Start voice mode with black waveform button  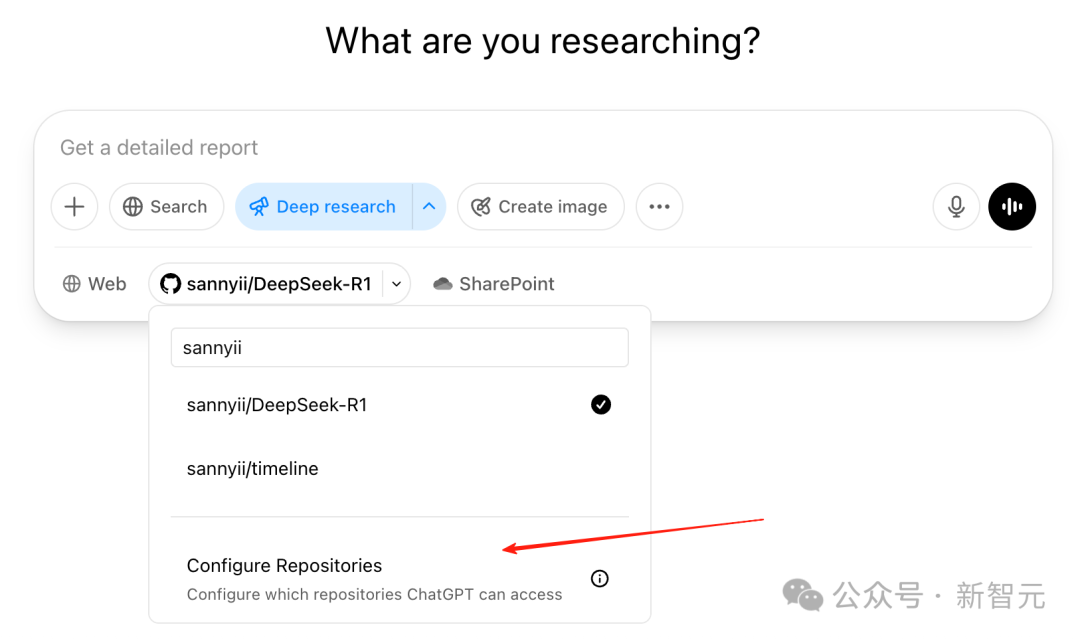[x=1012, y=207]
